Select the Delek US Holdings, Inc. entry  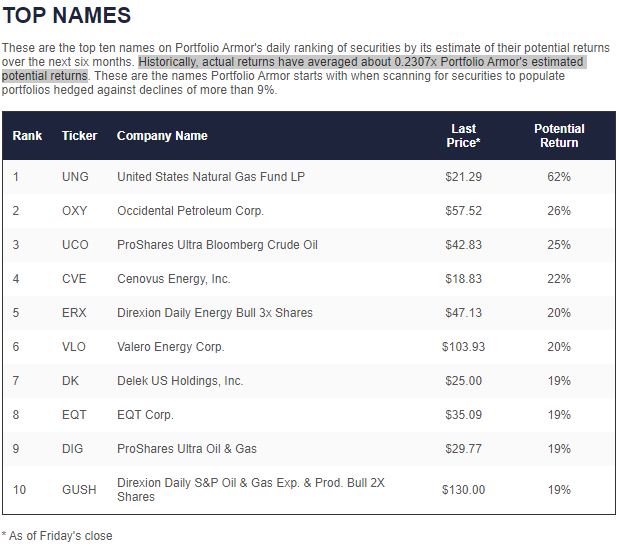pos(180,381)
